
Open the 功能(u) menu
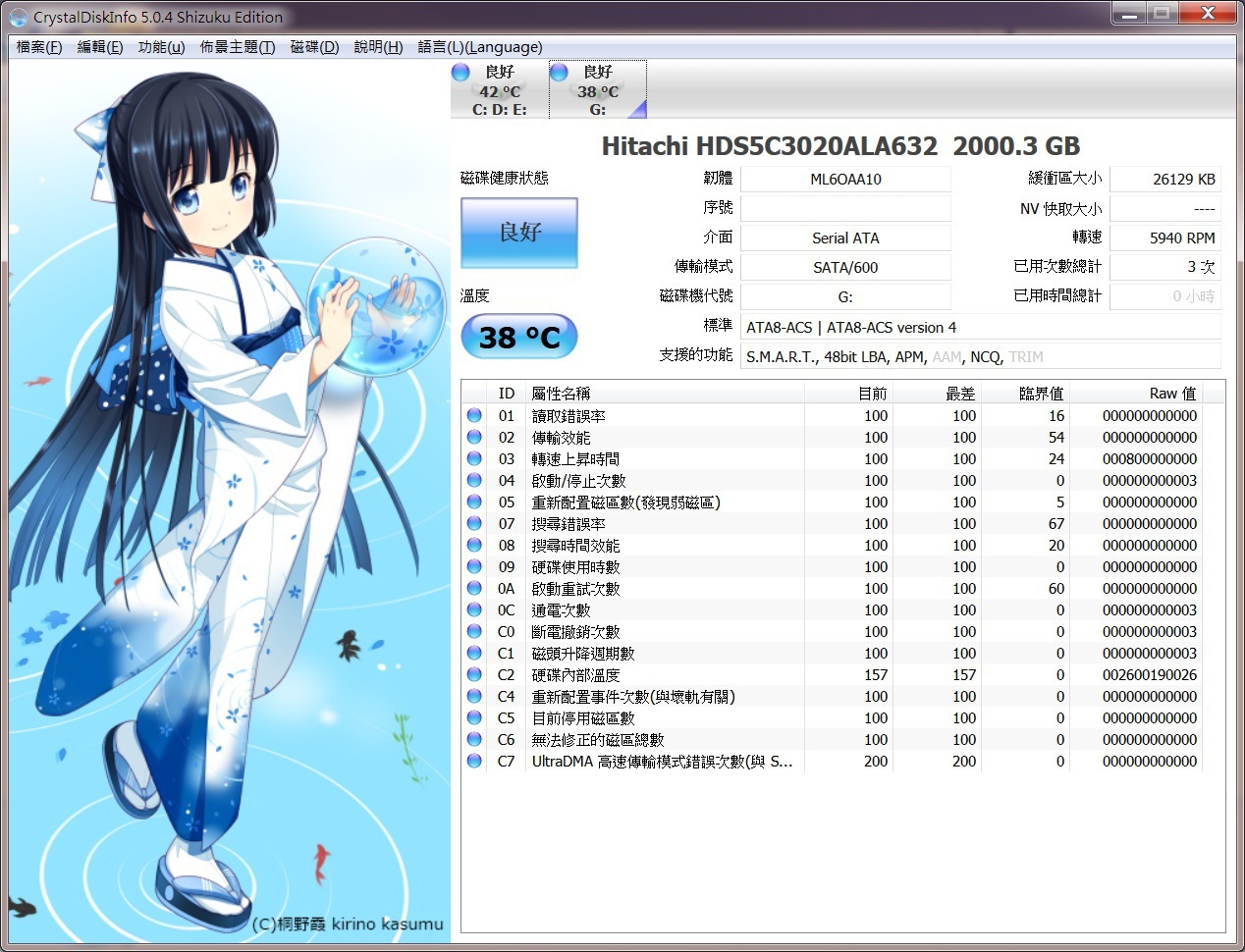click(161, 47)
